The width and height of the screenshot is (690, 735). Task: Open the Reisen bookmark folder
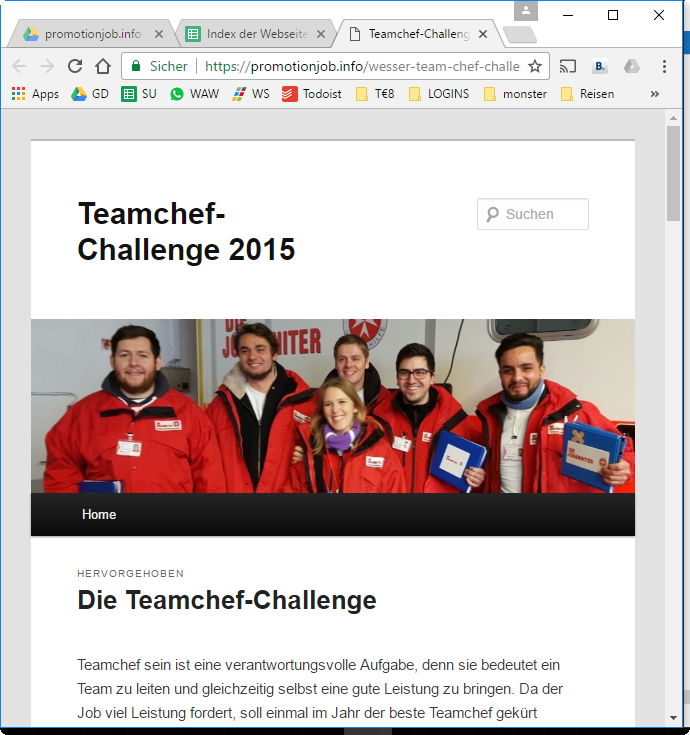coord(587,94)
